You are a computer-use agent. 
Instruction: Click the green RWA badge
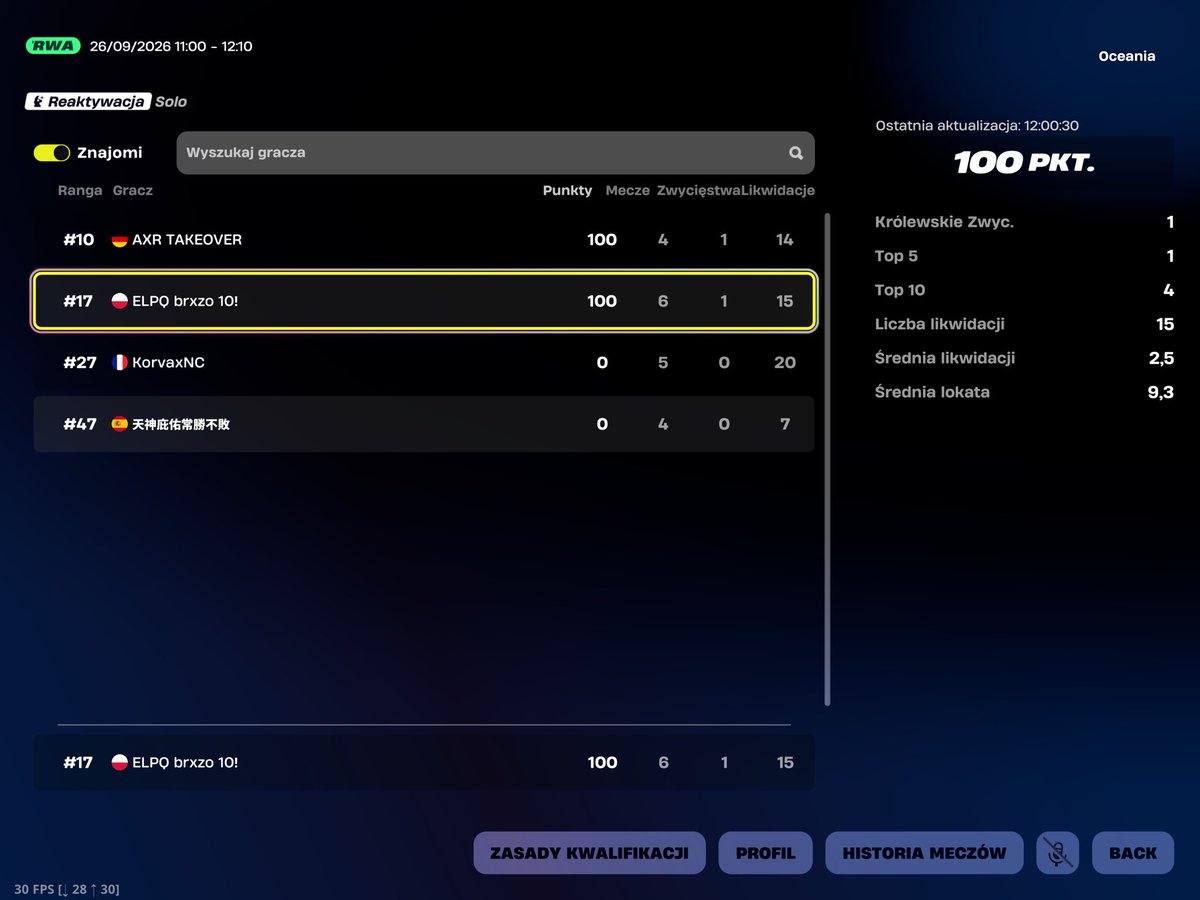click(53, 46)
